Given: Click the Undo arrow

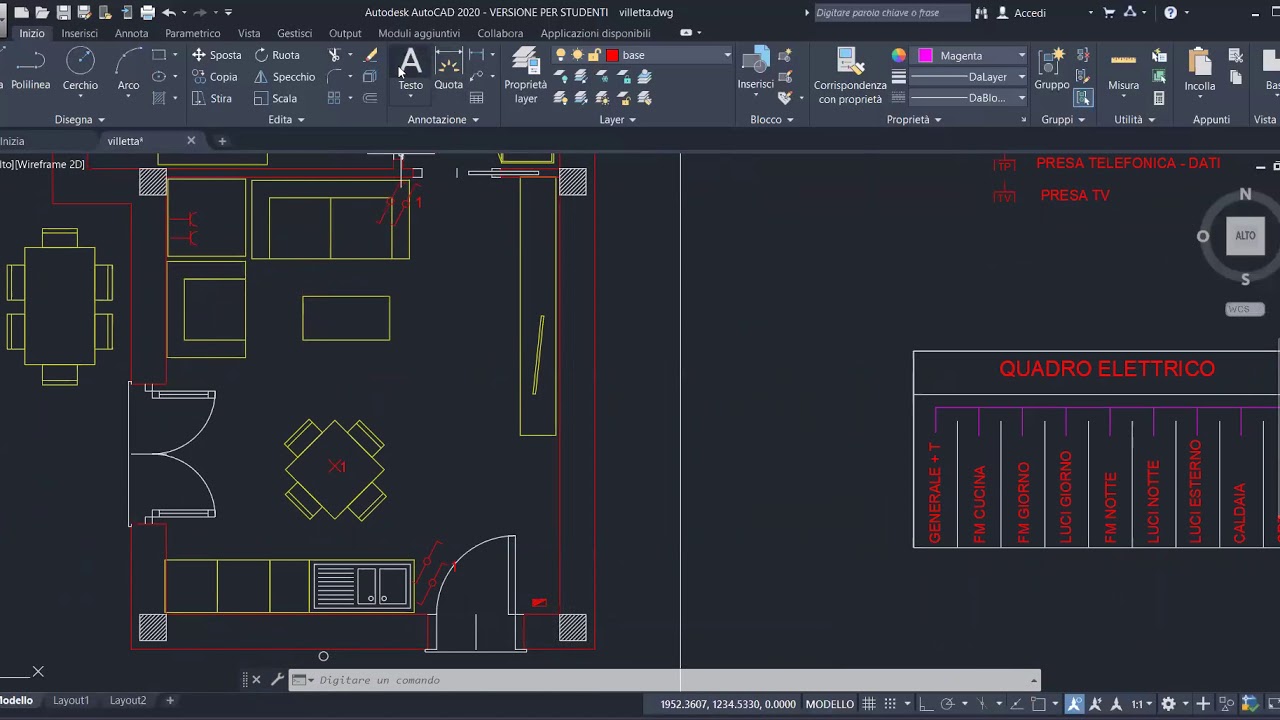Looking at the screenshot, I should coord(169,12).
